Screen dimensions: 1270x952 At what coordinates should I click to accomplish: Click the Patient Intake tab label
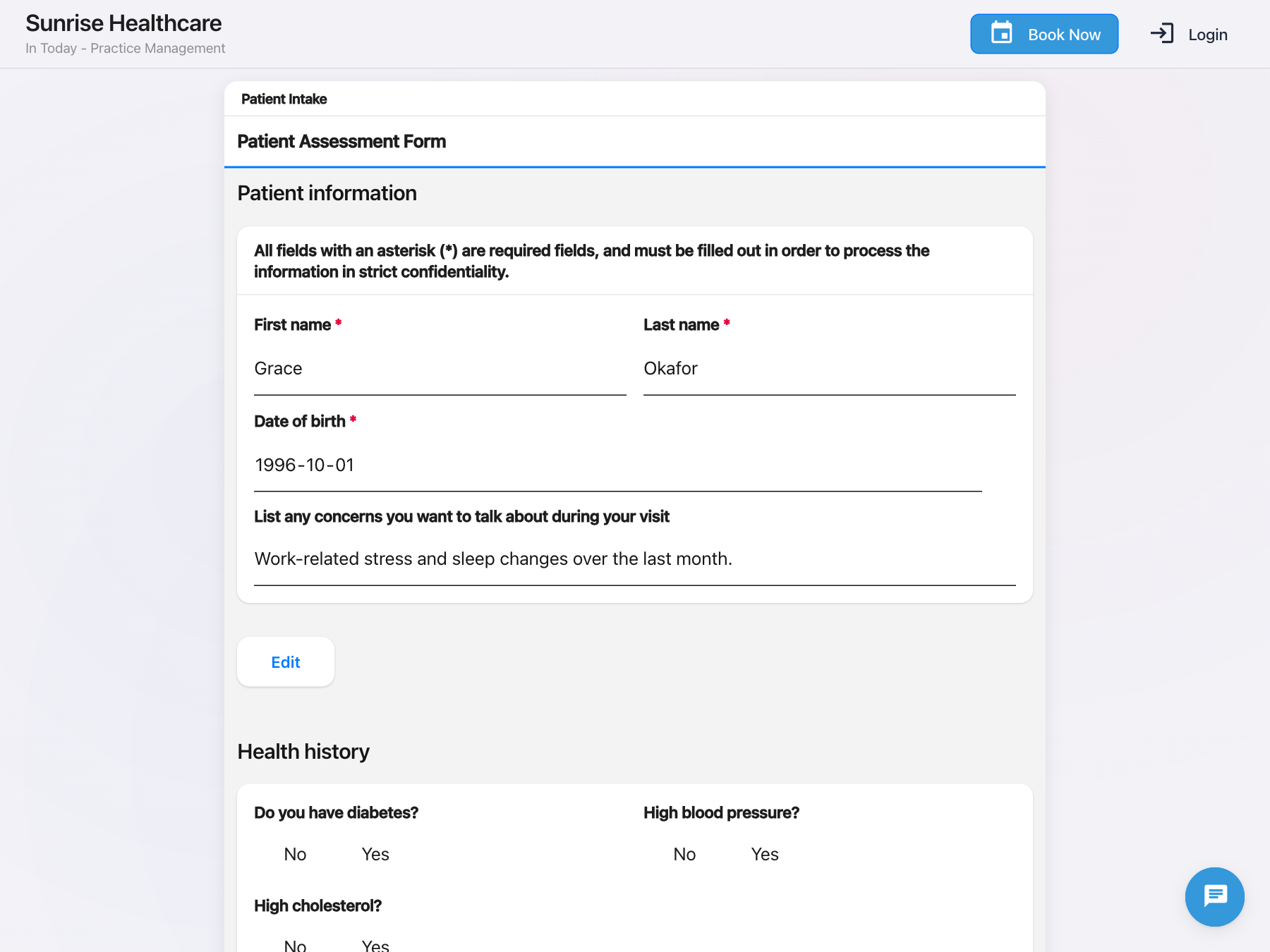click(284, 99)
